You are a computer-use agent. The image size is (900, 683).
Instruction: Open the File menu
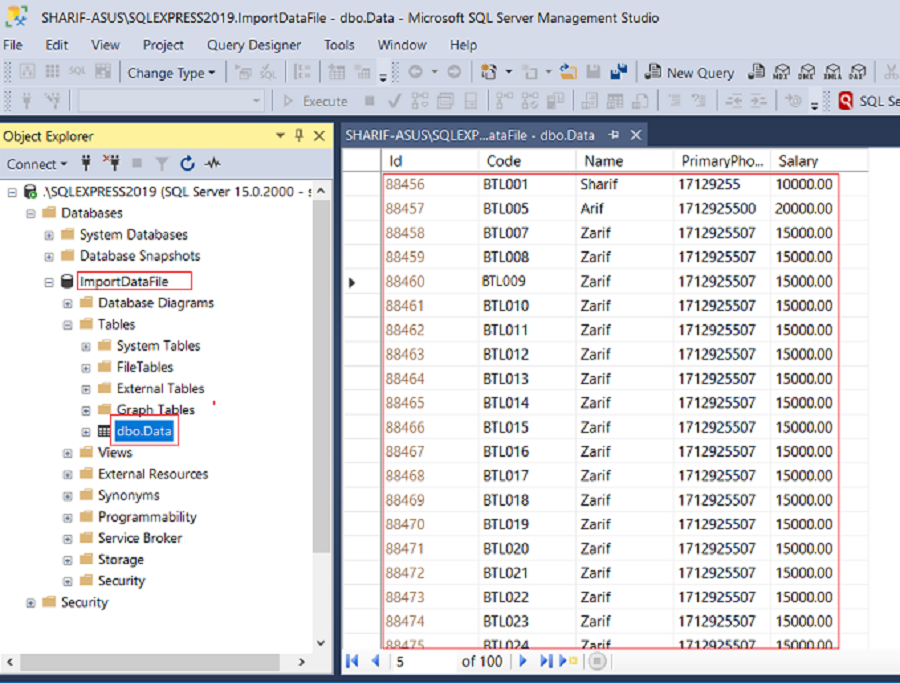coord(13,45)
